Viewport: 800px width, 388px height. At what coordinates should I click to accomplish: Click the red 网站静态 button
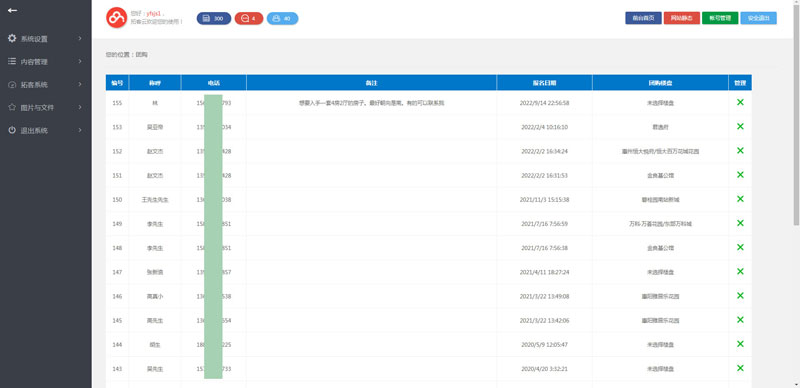pyautogui.click(x=682, y=18)
